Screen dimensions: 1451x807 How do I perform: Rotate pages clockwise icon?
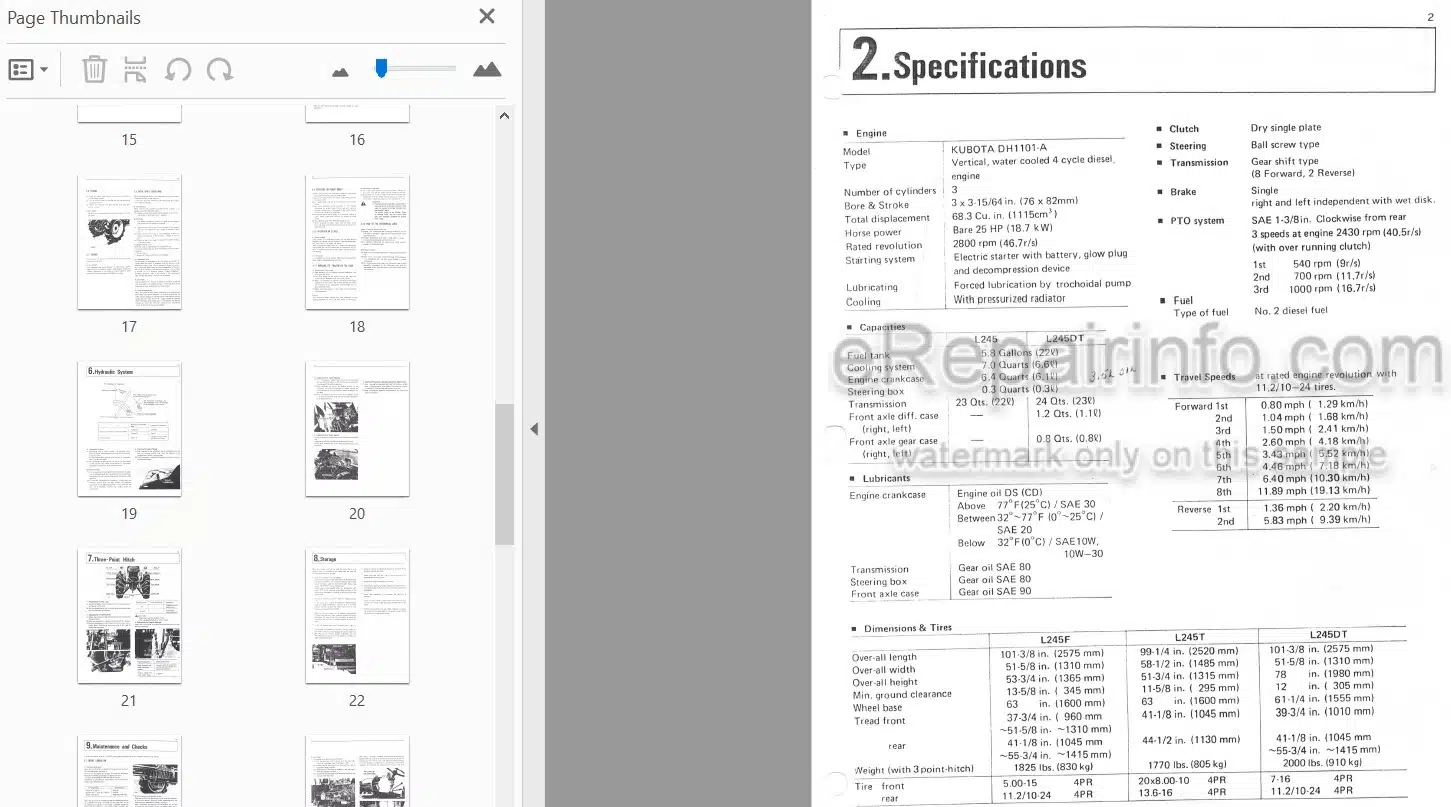[220, 70]
